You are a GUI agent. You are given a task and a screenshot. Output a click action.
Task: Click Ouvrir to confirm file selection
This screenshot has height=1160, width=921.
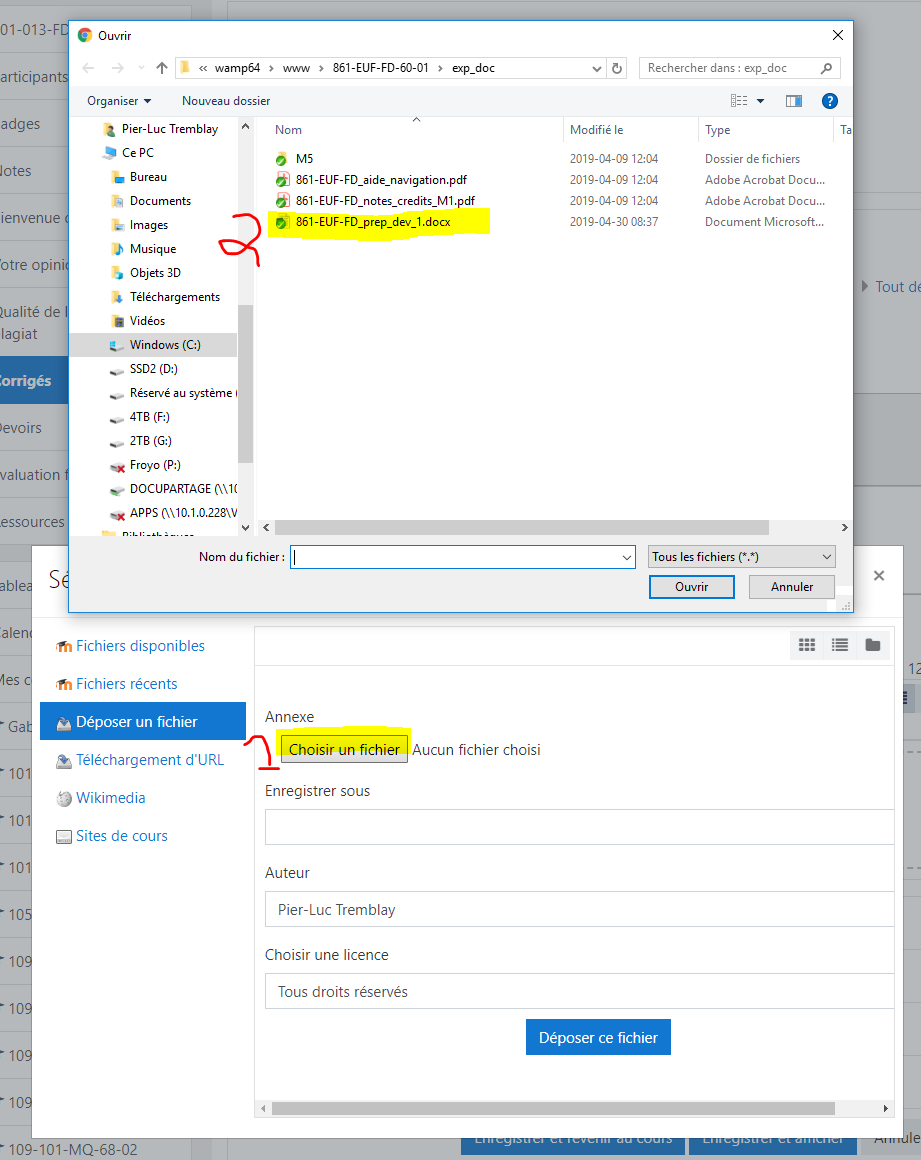[x=691, y=587]
